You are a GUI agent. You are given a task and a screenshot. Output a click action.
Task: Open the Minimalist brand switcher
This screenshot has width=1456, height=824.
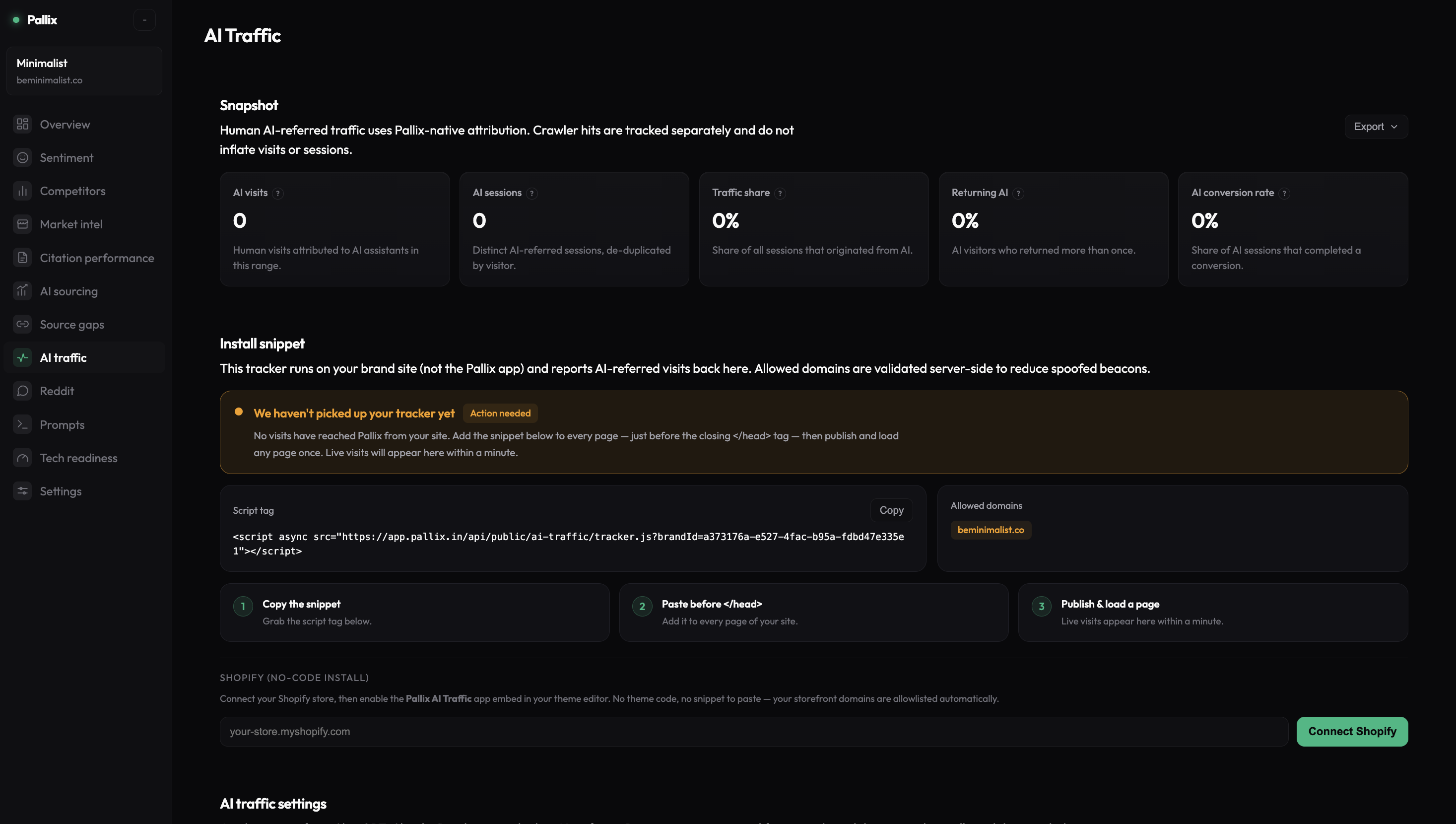coord(84,71)
